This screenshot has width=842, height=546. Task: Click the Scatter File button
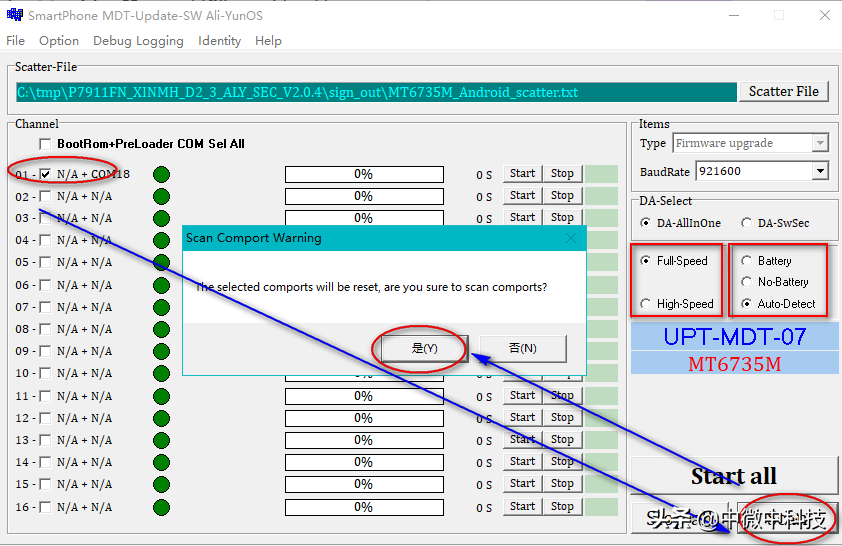click(x=783, y=92)
